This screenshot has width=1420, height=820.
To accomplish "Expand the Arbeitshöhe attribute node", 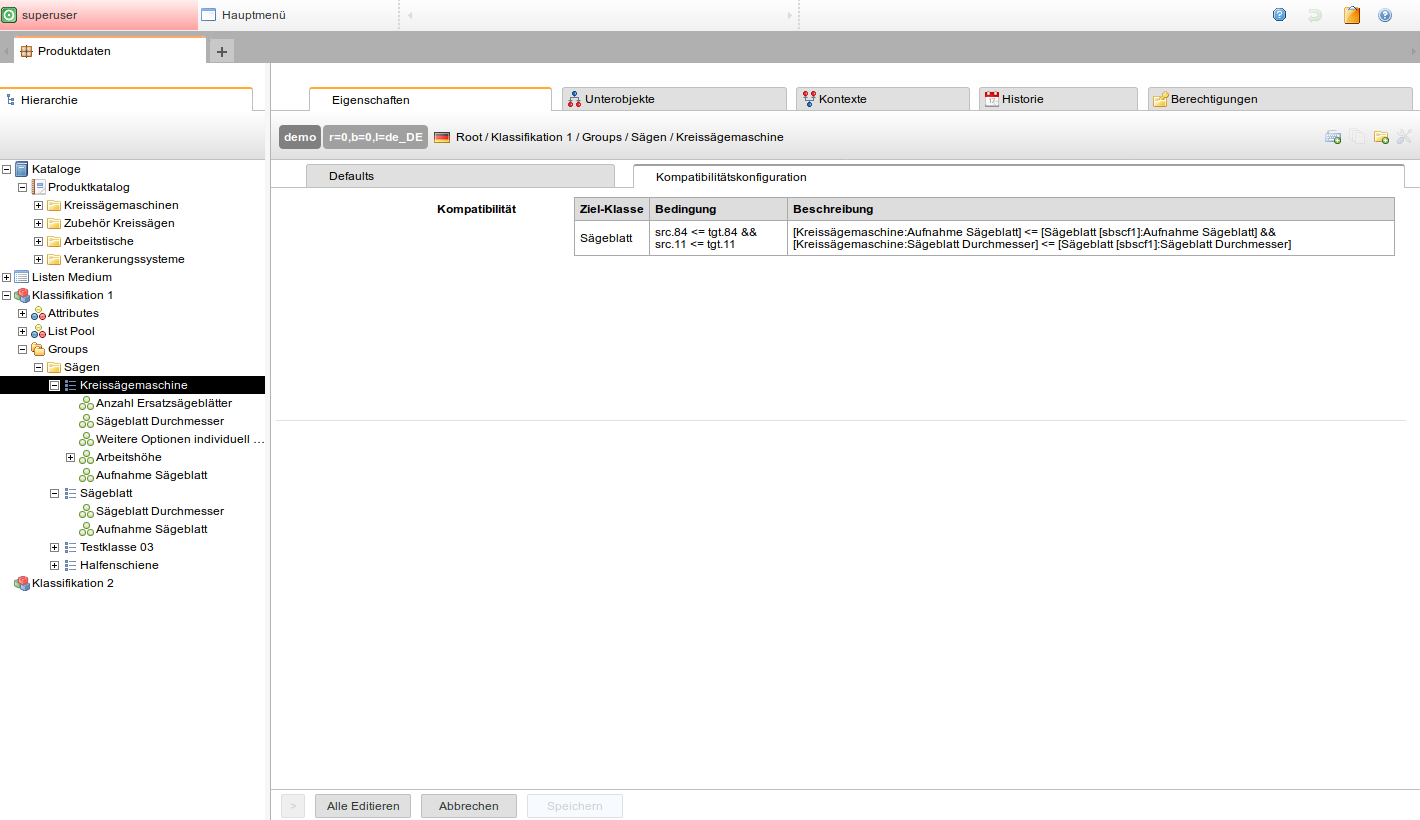I will (71, 457).
